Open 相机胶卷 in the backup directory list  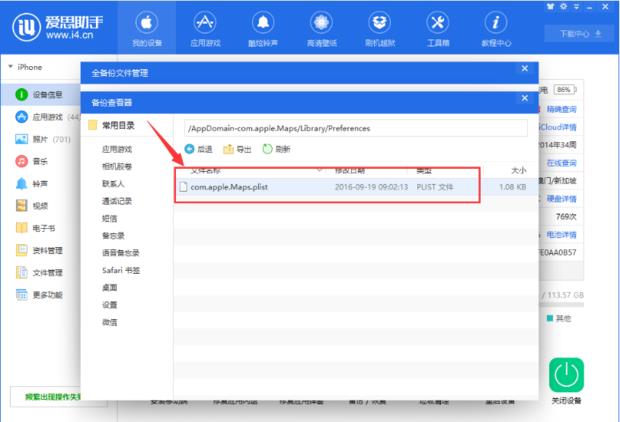[117, 167]
